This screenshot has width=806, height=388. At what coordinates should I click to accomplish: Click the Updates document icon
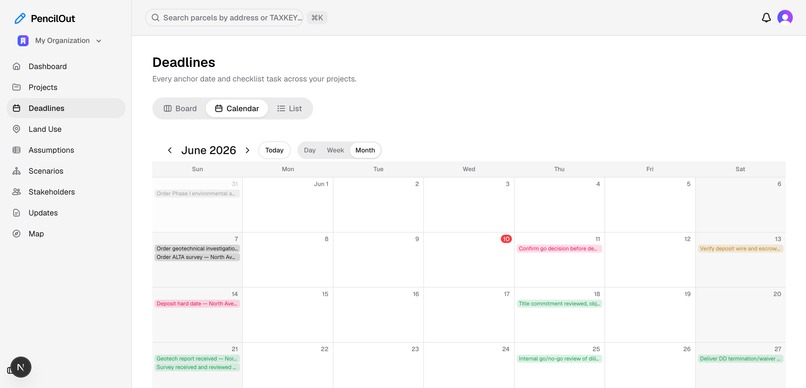click(16, 213)
